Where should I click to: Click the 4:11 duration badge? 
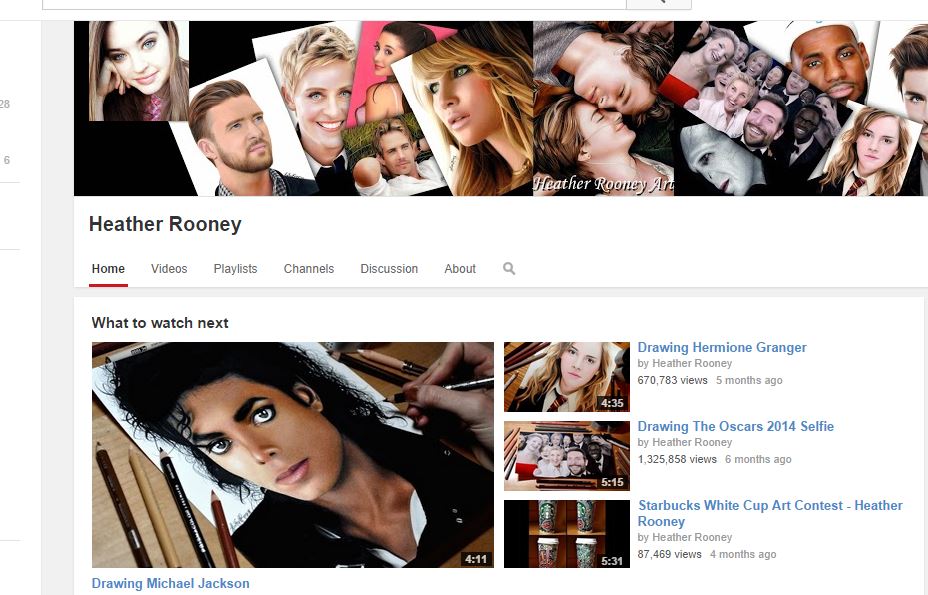point(476,559)
